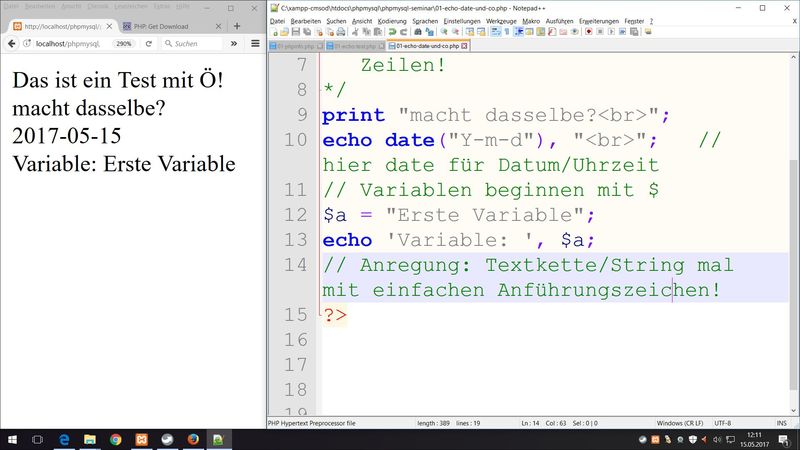Click into the Firefox Suchen search field
The width and height of the screenshot is (800, 450).
pos(196,44)
